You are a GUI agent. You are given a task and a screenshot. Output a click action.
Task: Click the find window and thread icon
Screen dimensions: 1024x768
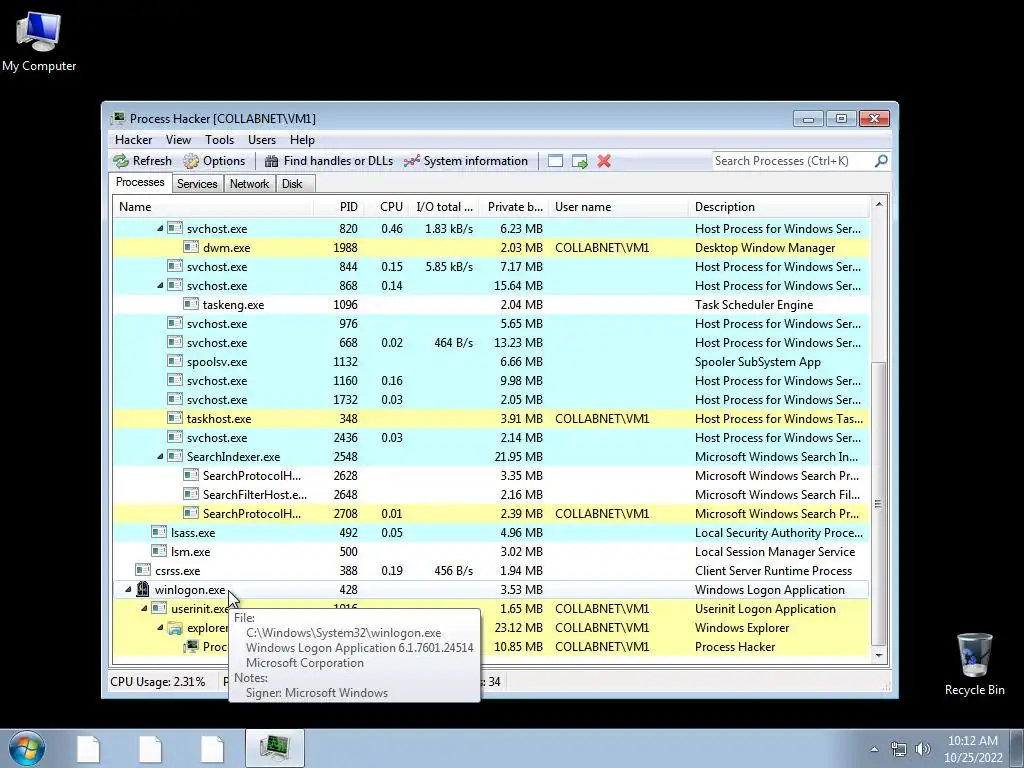pyautogui.click(x=579, y=161)
